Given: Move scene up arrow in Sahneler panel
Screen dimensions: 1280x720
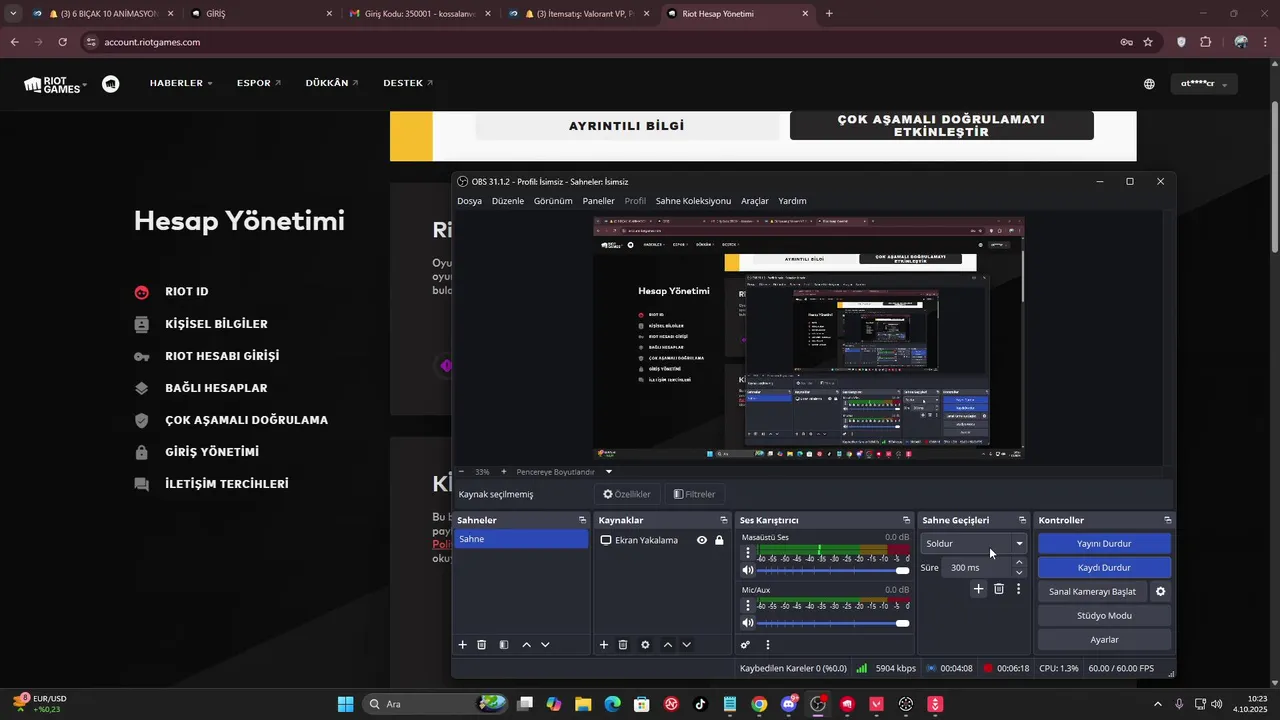Looking at the screenshot, I should [x=527, y=645].
